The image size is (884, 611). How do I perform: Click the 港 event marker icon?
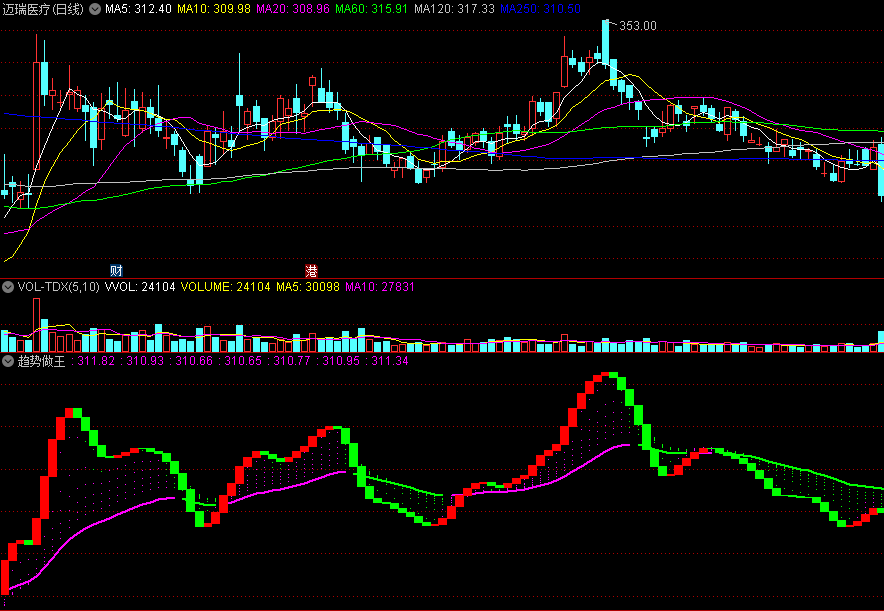[x=311, y=271]
